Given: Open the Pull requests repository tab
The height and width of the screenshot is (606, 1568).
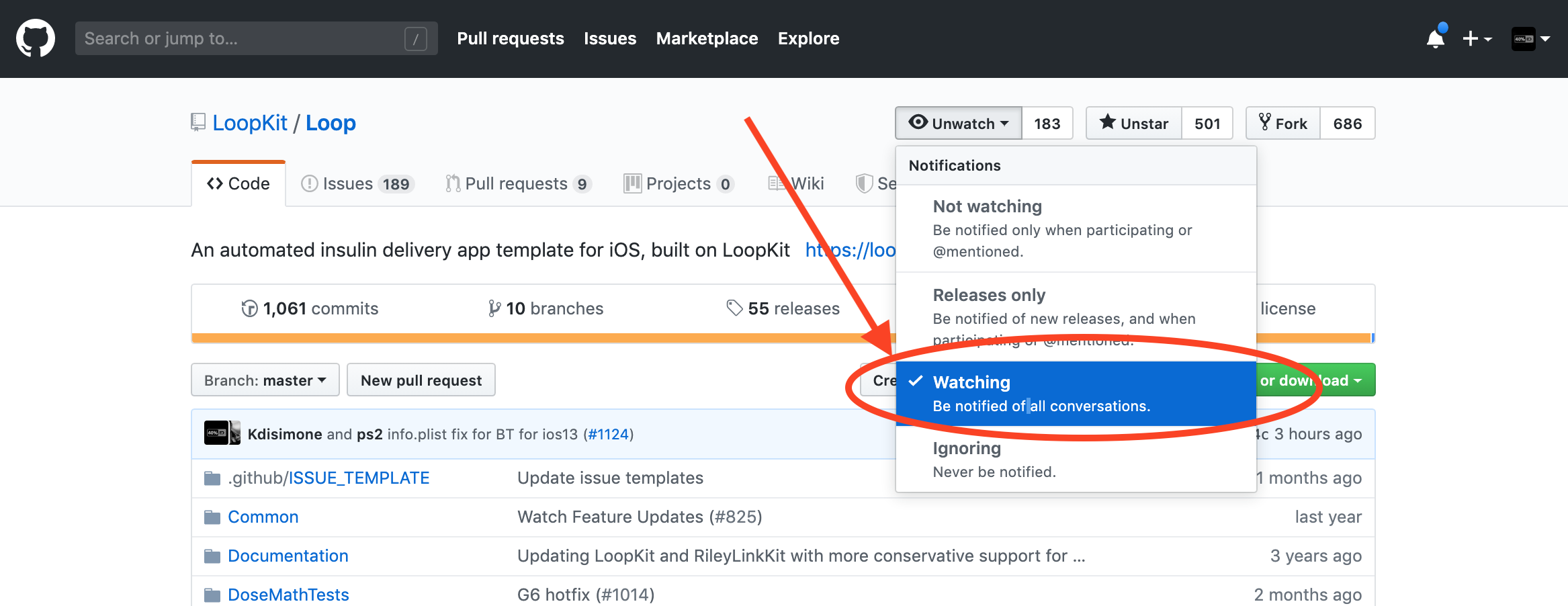Looking at the screenshot, I should click(518, 183).
